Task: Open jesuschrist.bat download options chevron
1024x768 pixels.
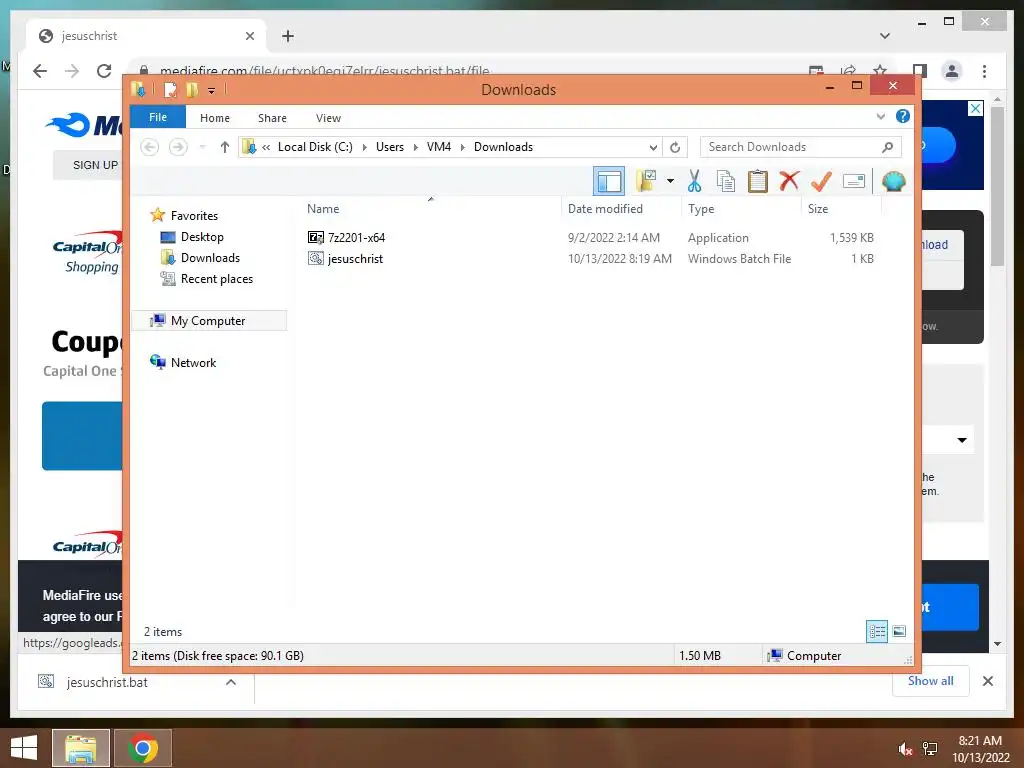Action: pos(231,682)
